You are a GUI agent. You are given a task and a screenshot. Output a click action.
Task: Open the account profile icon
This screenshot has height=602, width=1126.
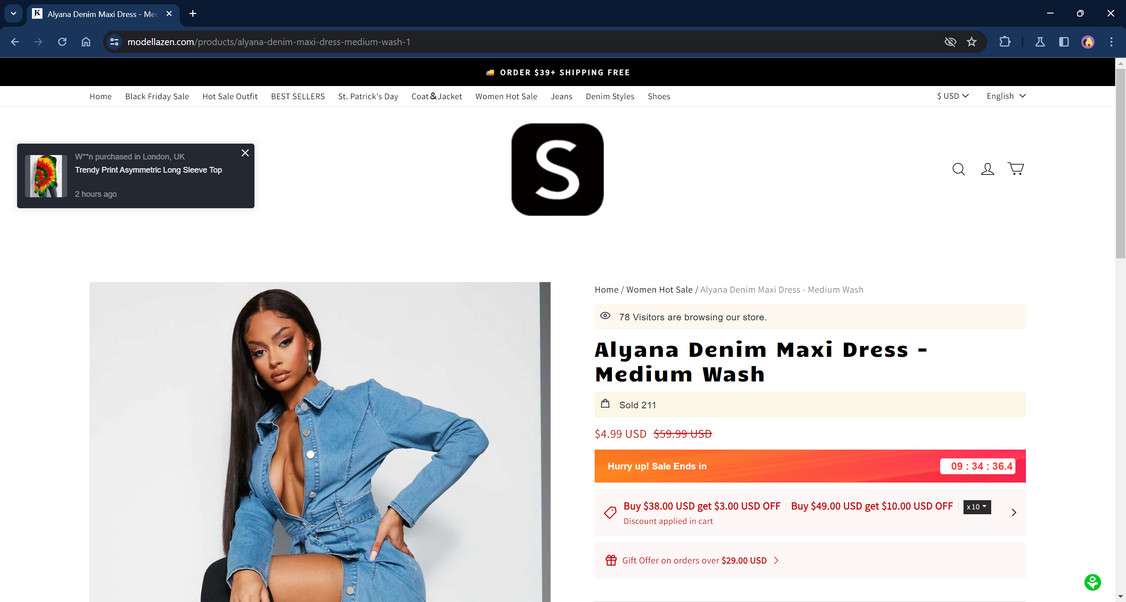(x=987, y=170)
